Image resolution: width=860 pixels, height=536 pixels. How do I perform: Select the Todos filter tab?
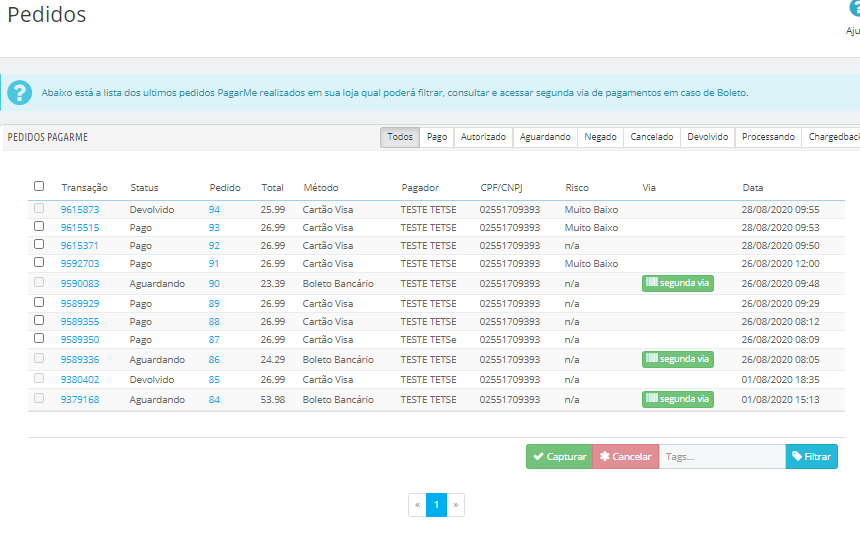(x=400, y=137)
